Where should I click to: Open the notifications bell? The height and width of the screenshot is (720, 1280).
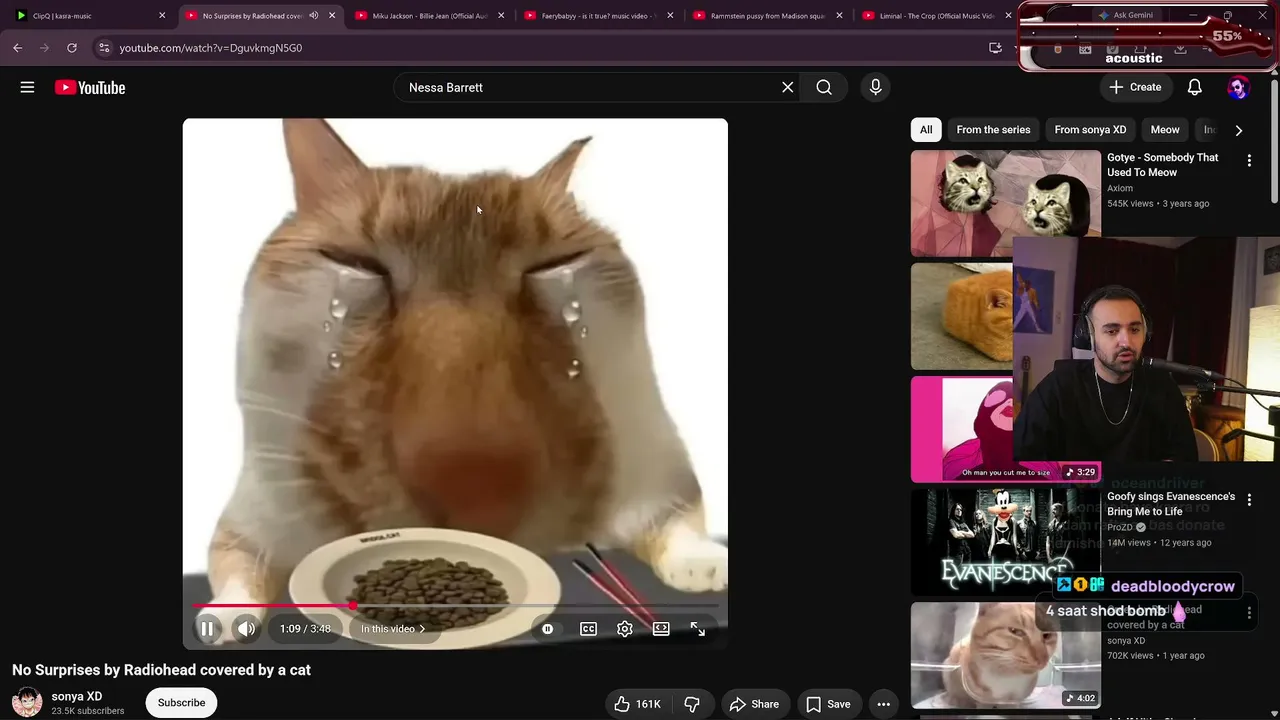1194,88
